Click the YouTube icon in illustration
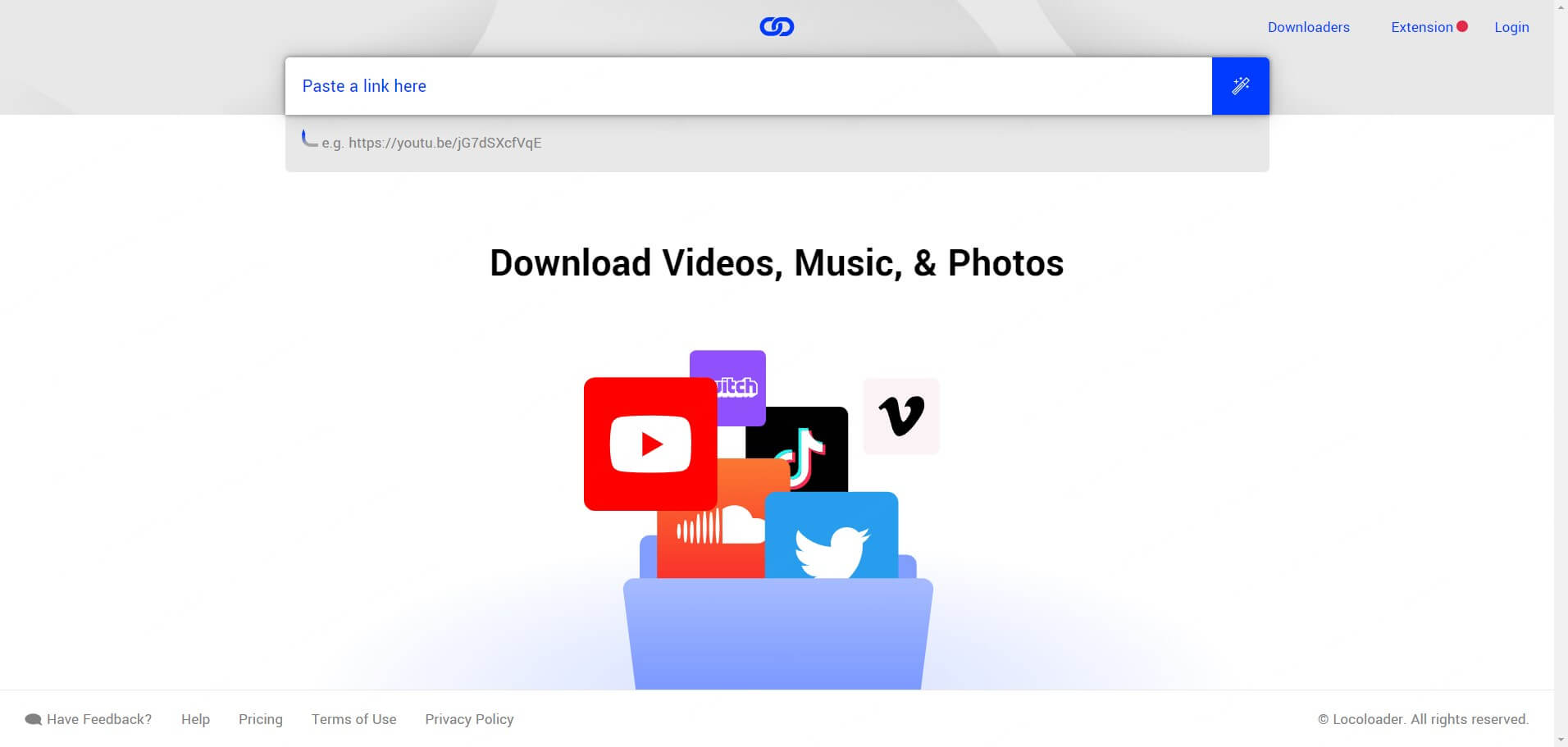The width and height of the screenshot is (1568, 747). tap(650, 444)
